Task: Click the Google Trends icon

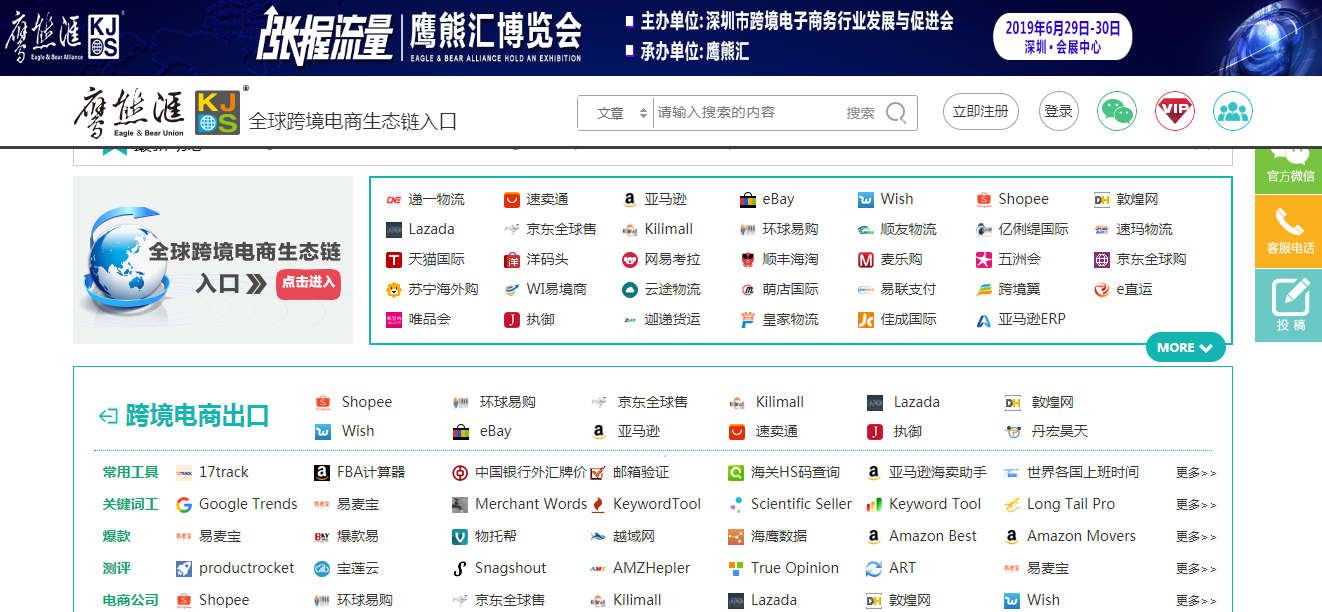Action: coord(184,504)
